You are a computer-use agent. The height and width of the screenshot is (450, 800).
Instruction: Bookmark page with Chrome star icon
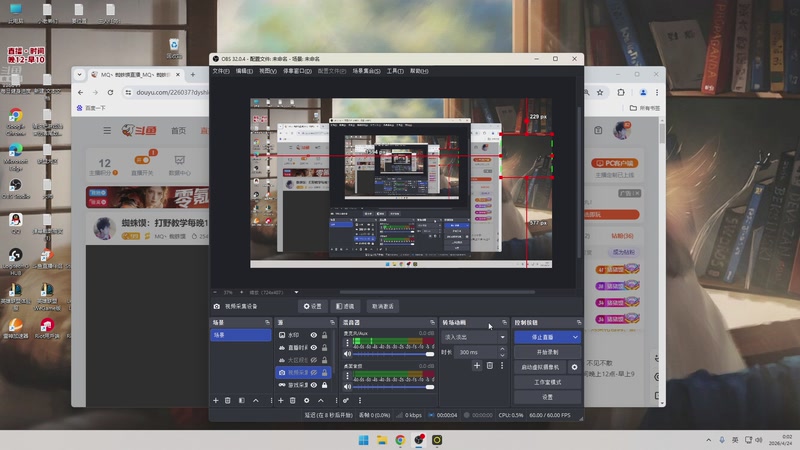(600, 92)
